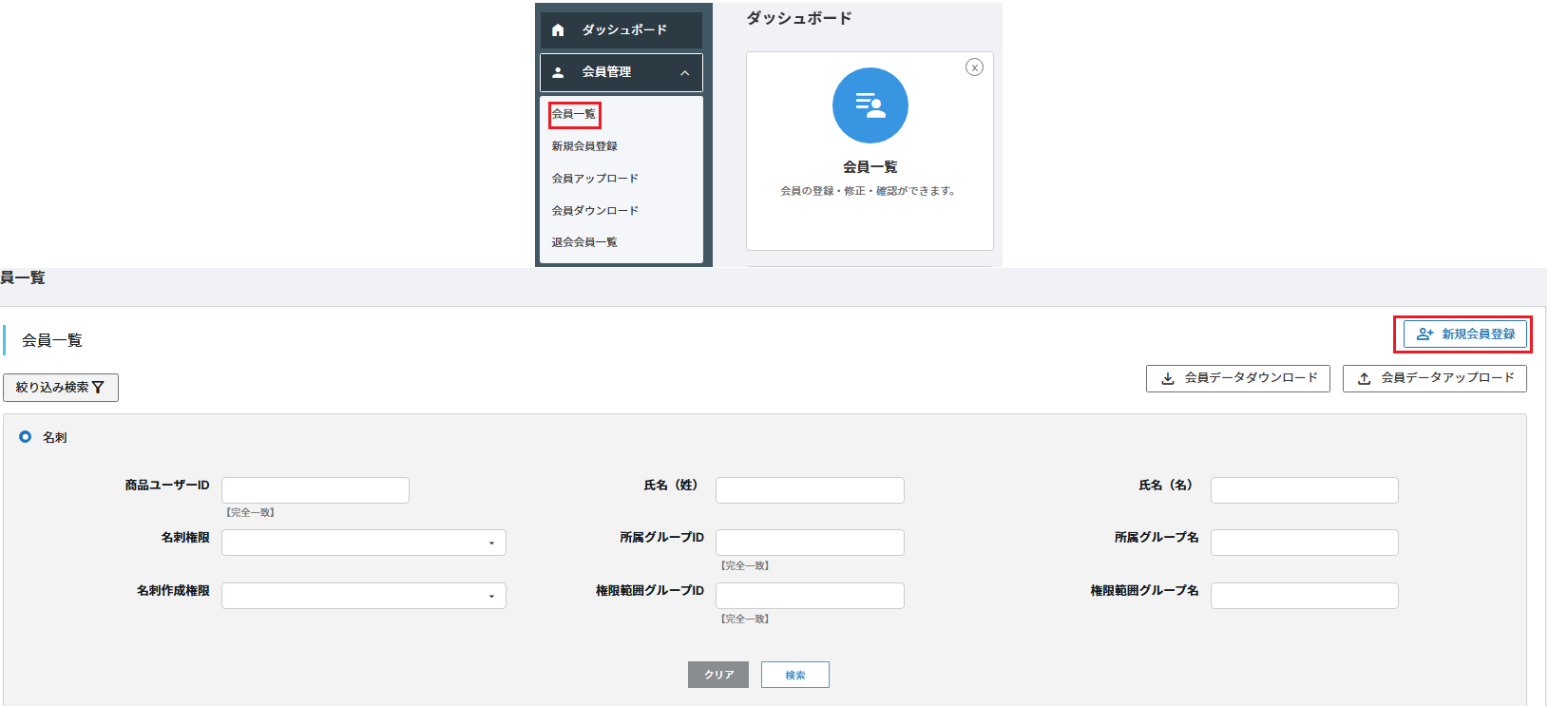Click the 権限範囲グループ名 input field
Viewport: 1568px width, 706px height.
click(x=1305, y=596)
